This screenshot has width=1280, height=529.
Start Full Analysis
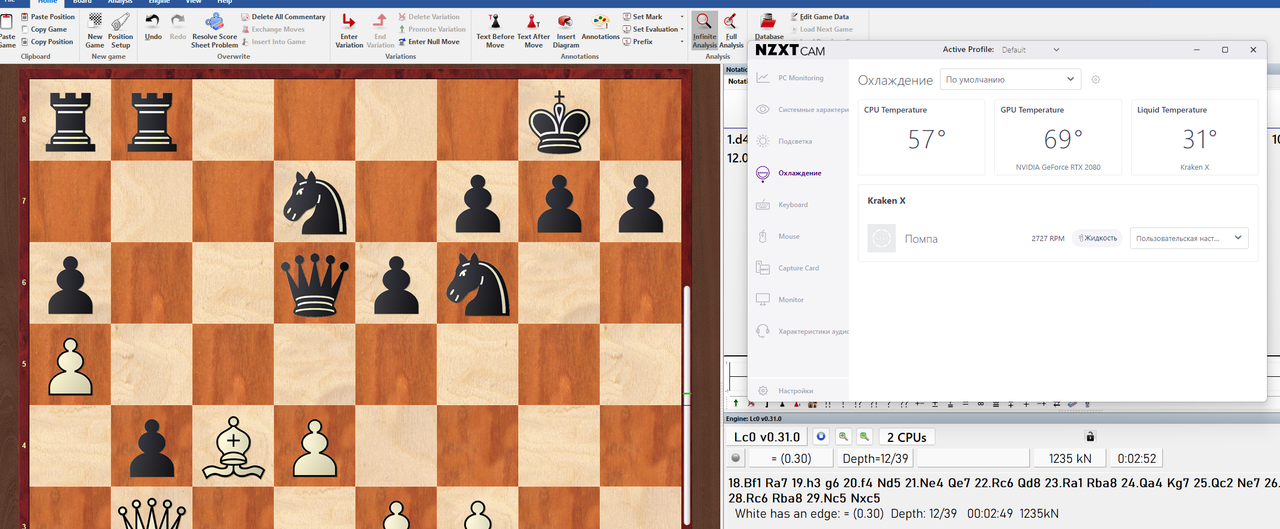[731, 30]
